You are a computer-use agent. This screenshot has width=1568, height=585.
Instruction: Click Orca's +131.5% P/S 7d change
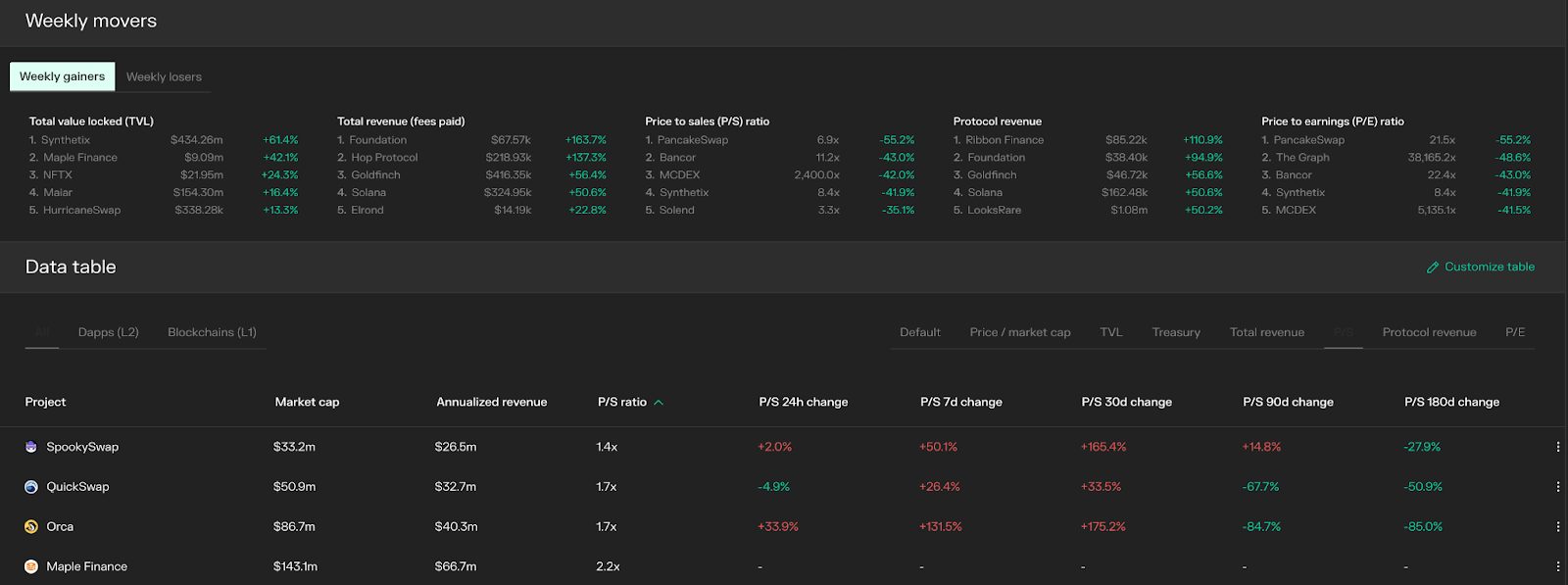[941, 527]
